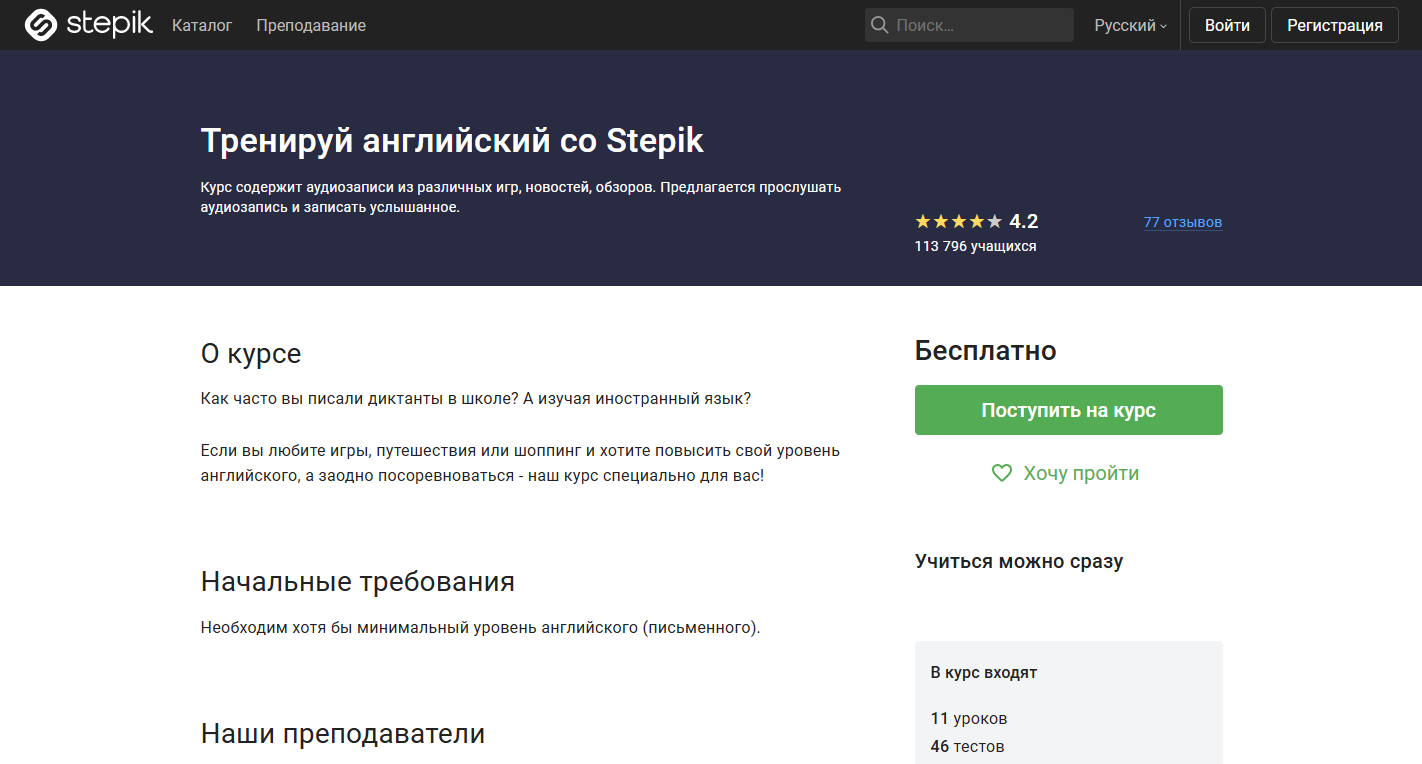Screen dimensions: 1422x764
Task: Click the chevron next to Русский
Action: 1162,27
